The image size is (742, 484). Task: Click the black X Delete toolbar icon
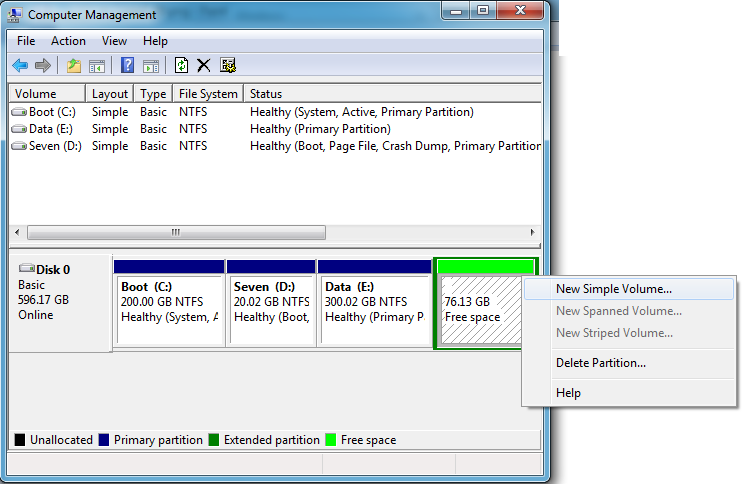pyautogui.click(x=204, y=66)
